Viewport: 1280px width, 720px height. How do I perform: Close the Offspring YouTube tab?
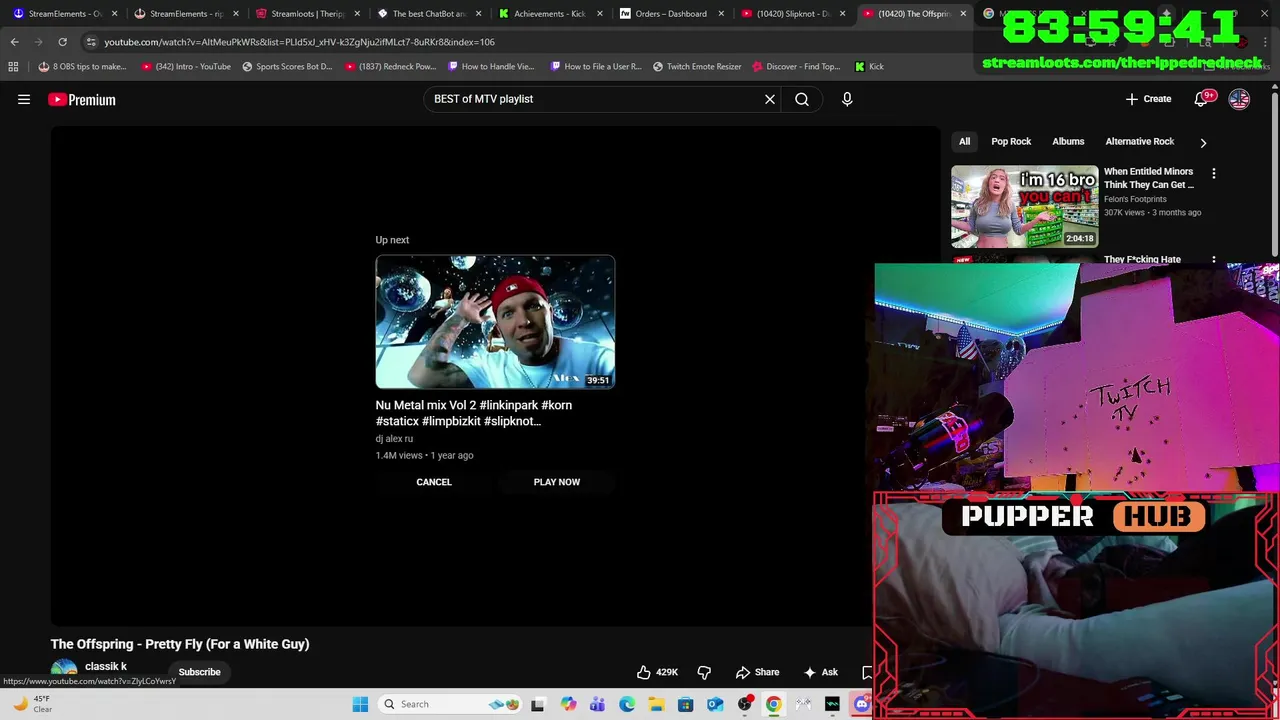pos(963,14)
